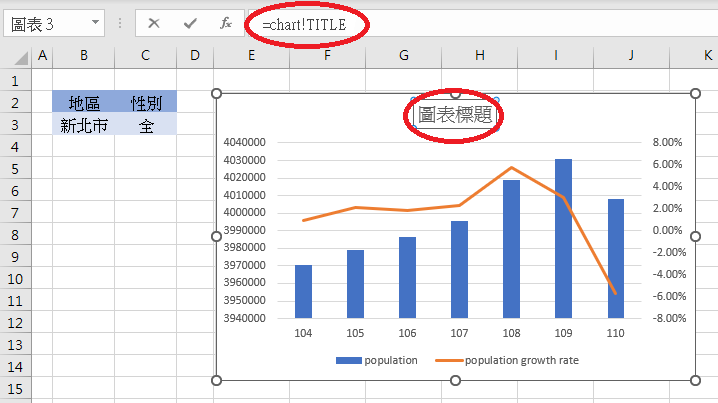Image resolution: width=718 pixels, height=403 pixels.
Task: Open the Name Box dropdown arrow
Action: click(x=95, y=23)
